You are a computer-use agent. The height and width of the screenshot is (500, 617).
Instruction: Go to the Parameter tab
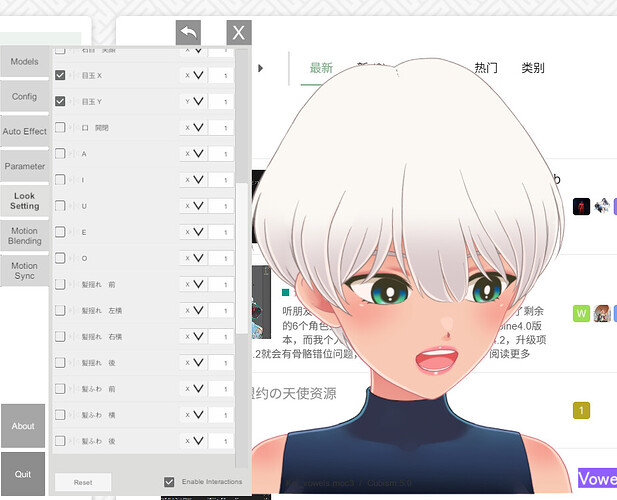pyautogui.click(x=24, y=166)
